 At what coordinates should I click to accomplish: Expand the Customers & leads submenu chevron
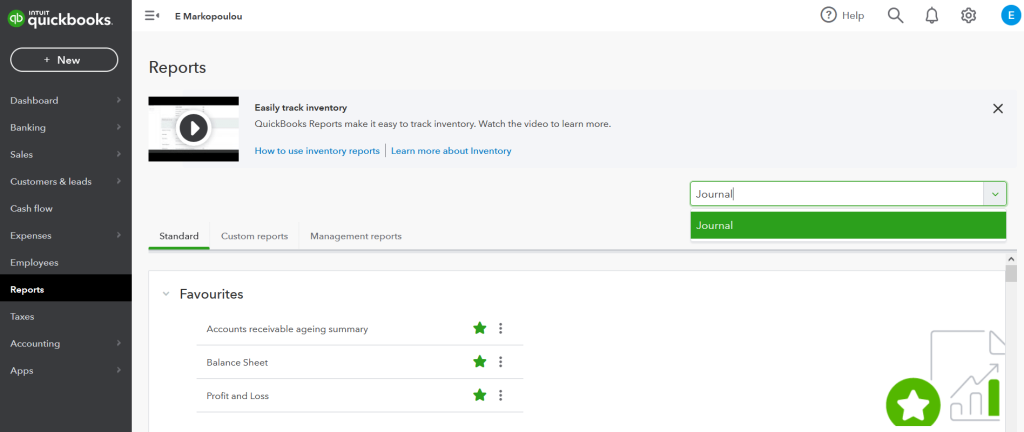tap(118, 181)
